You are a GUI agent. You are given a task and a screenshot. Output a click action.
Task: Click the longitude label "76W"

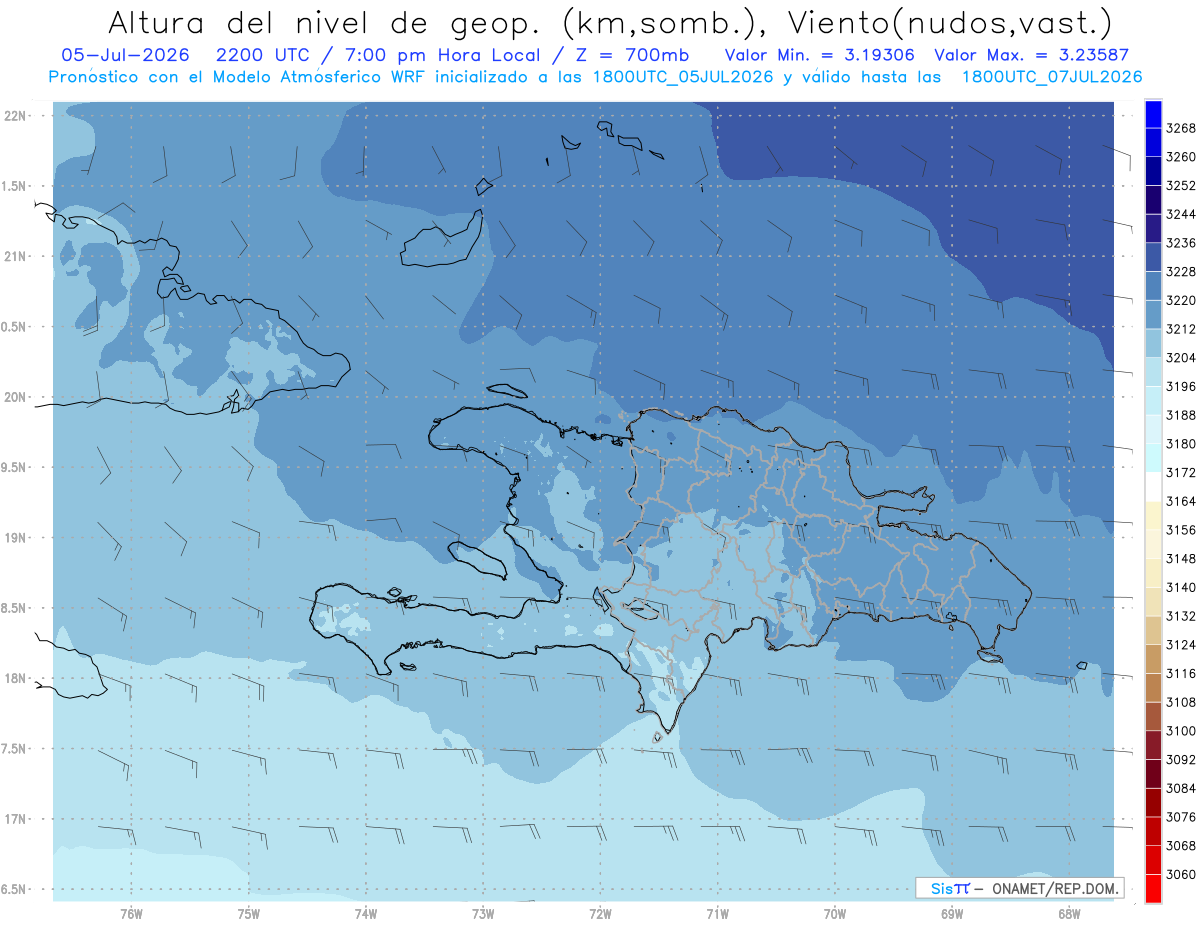[131, 913]
